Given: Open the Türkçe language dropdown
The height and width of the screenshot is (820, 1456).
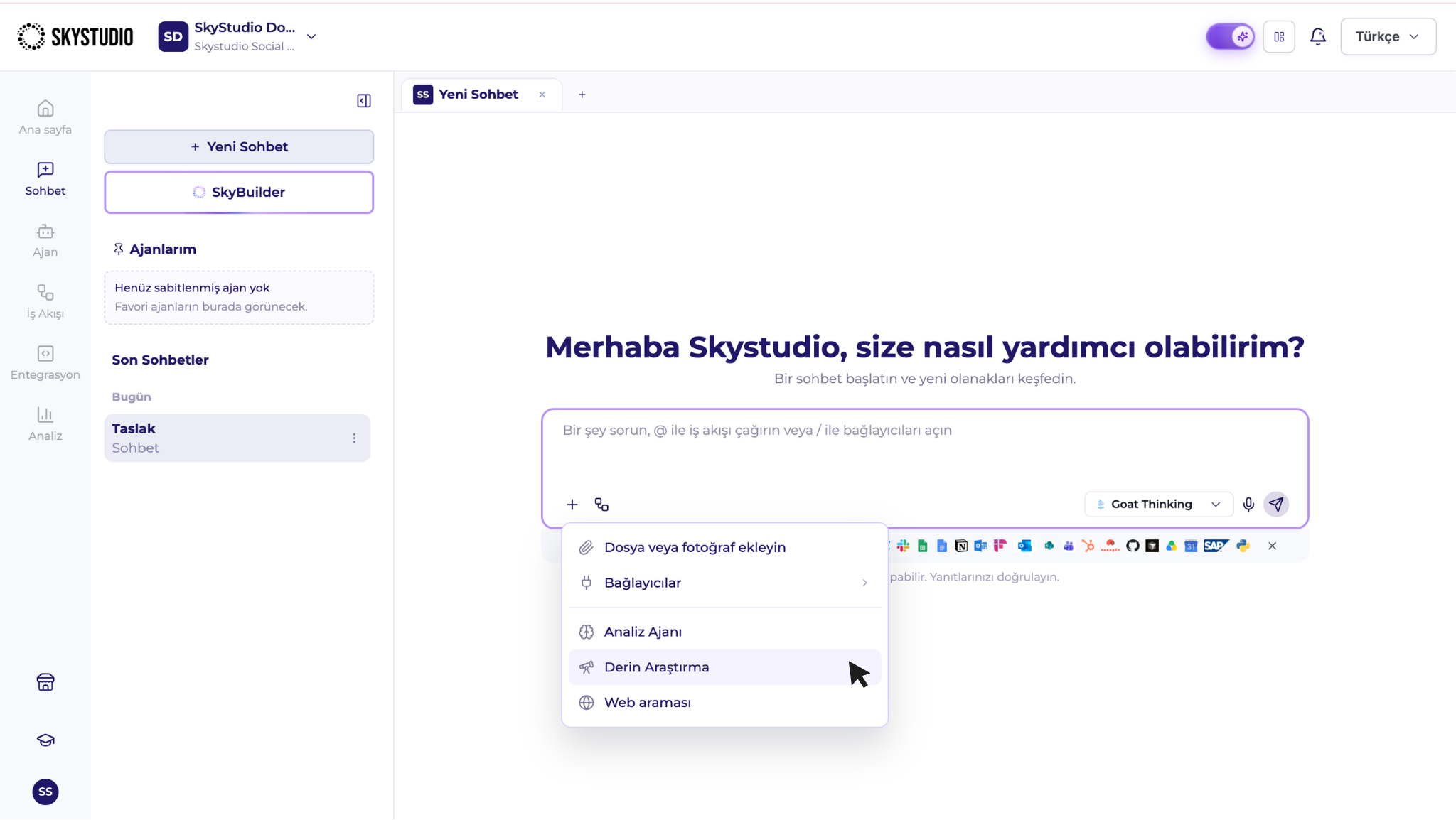Looking at the screenshot, I should click(x=1388, y=36).
